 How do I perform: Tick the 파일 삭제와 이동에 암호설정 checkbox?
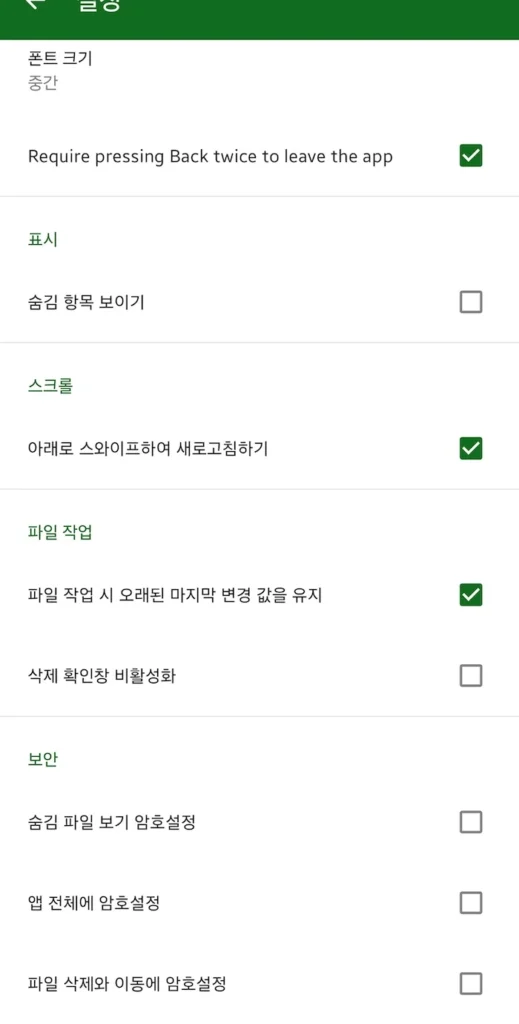click(471, 984)
